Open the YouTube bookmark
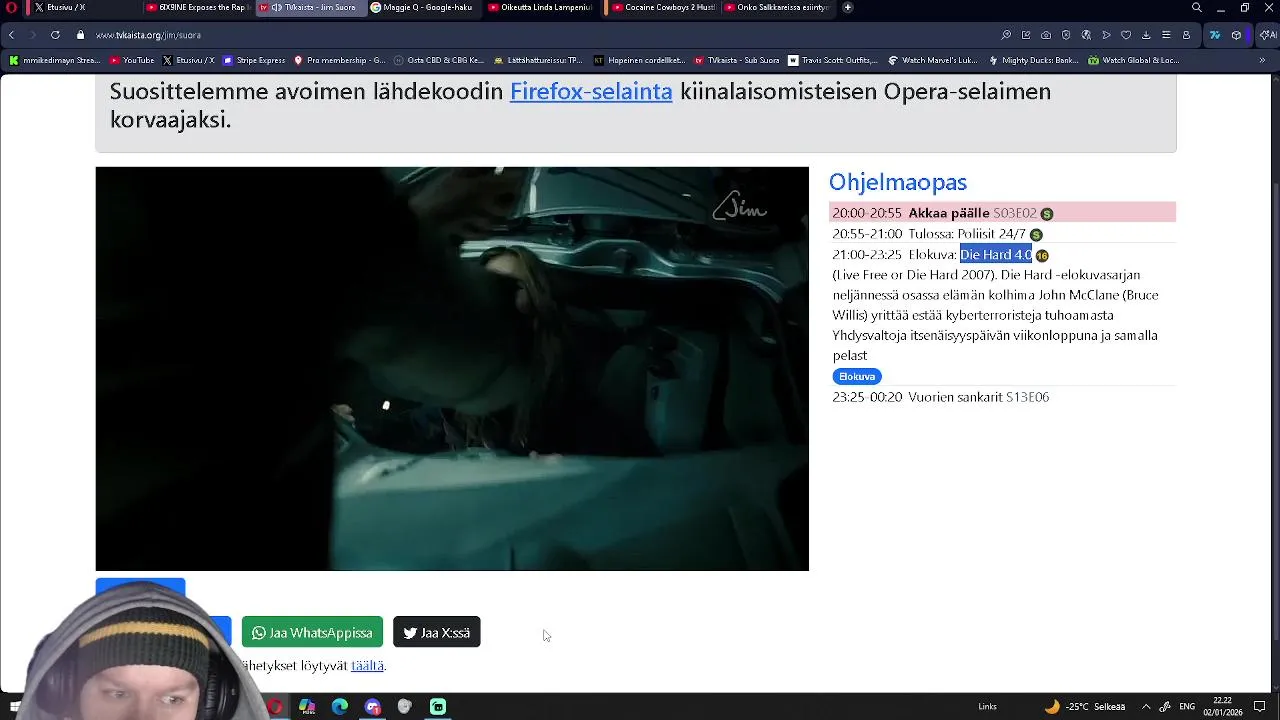Screen dimensions: 1280x720 132,60
